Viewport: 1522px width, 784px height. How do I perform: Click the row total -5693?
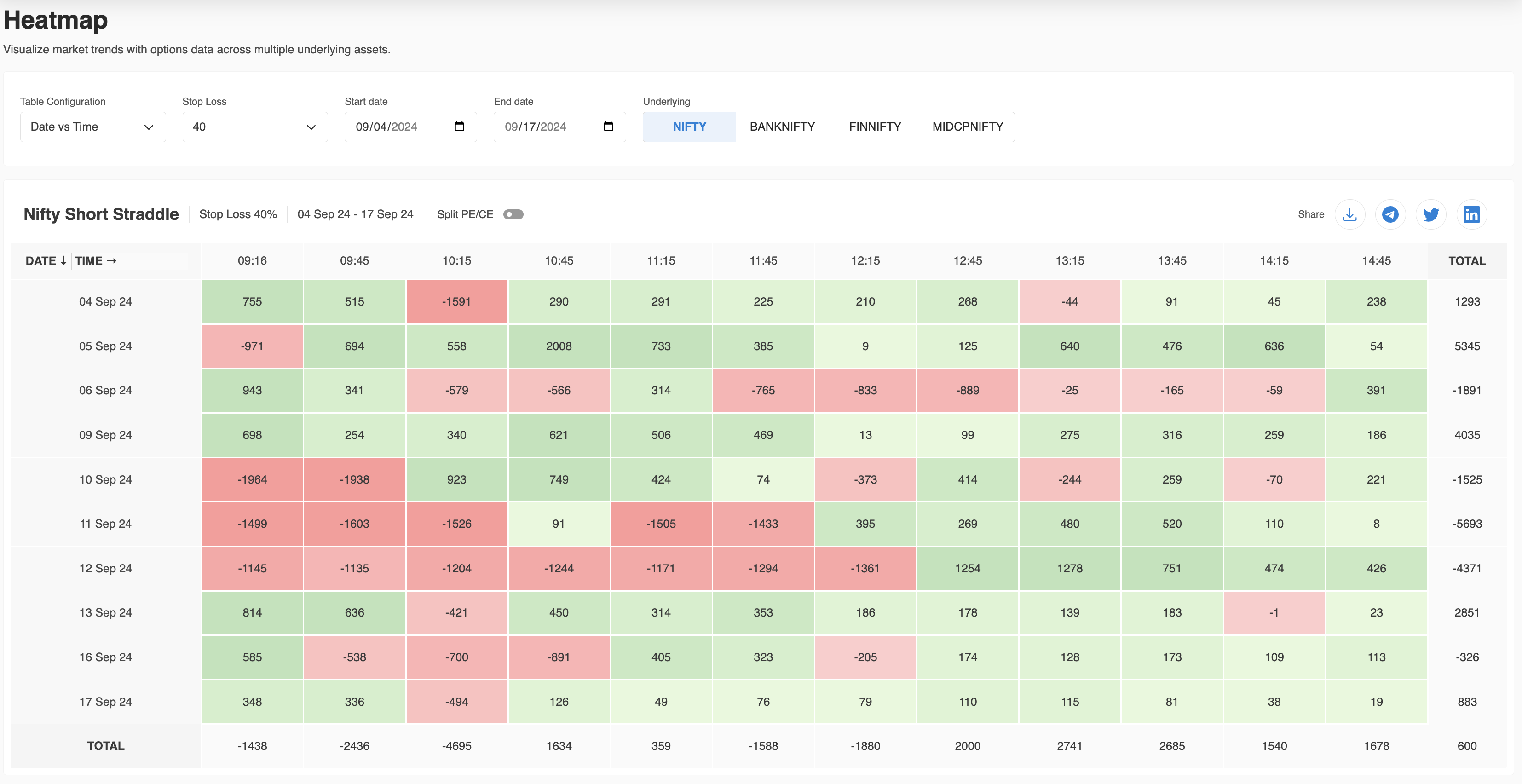[x=1467, y=524]
